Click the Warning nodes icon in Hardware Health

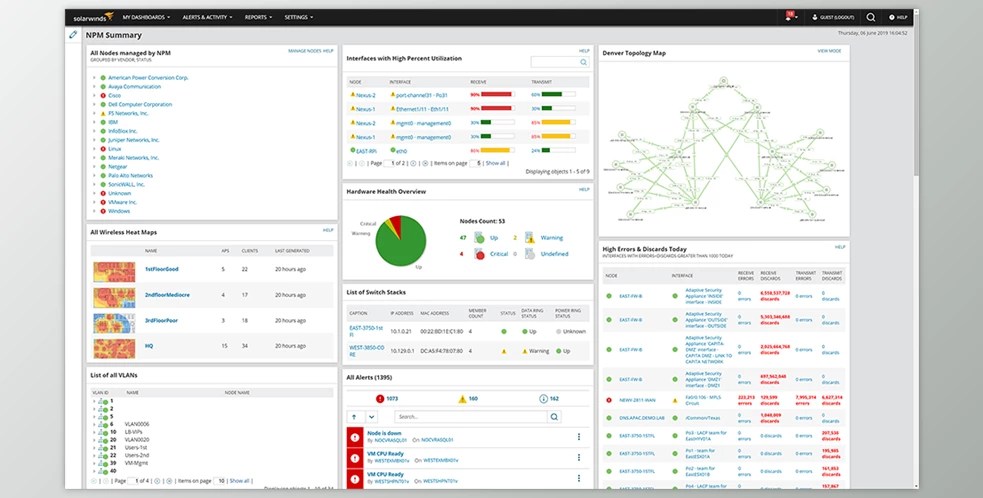tap(530, 238)
